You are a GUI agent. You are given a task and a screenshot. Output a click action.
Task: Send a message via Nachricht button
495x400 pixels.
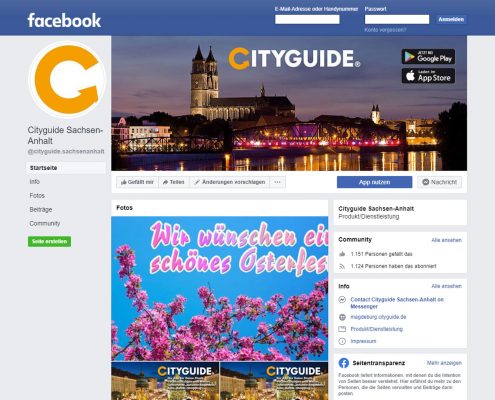coord(439,182)
